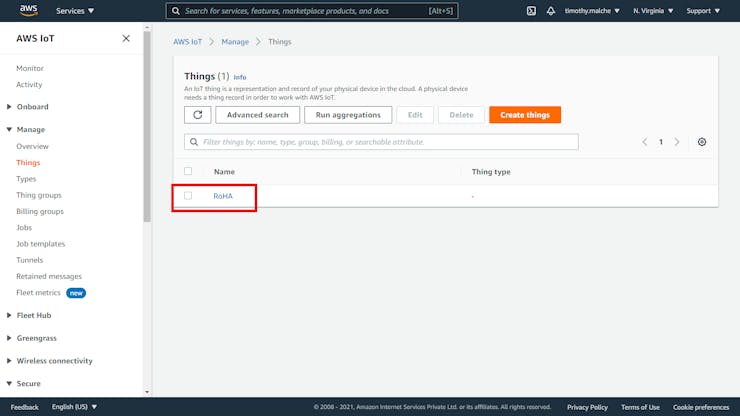Open Monitor in the sidebar
The image size is (740, 416).
click(30, 68)
